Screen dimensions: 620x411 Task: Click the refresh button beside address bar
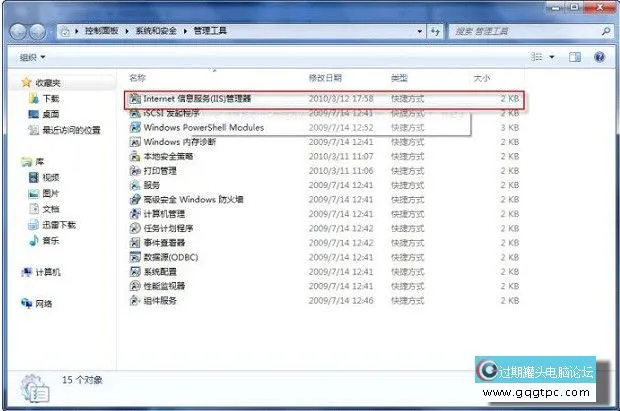tap(435, 31)
